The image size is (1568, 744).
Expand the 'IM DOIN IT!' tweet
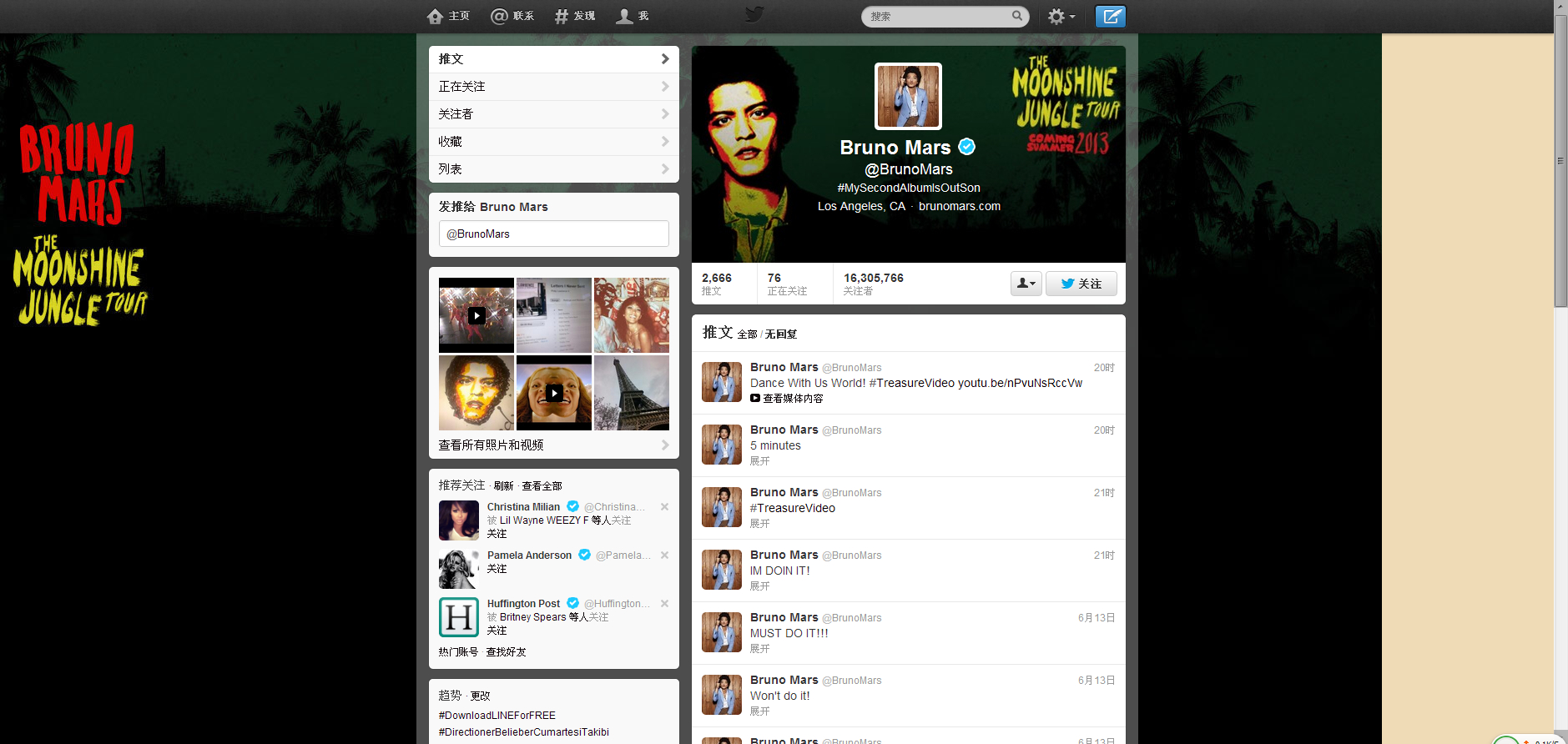tap(760, 586)
